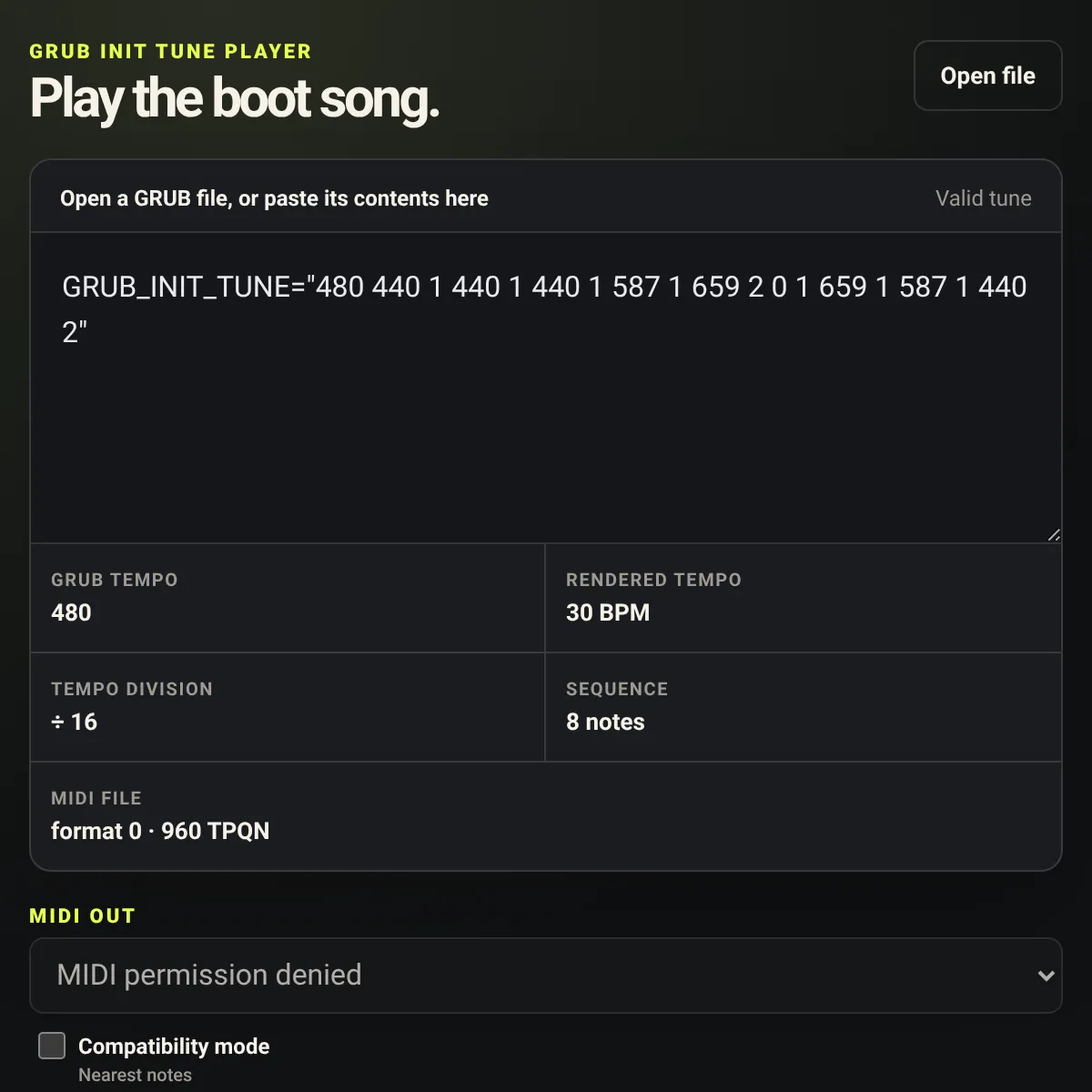Click the 'Nearest notes' hint text
Screen dimensions: 1092x1092
[x=135, y=1075]
